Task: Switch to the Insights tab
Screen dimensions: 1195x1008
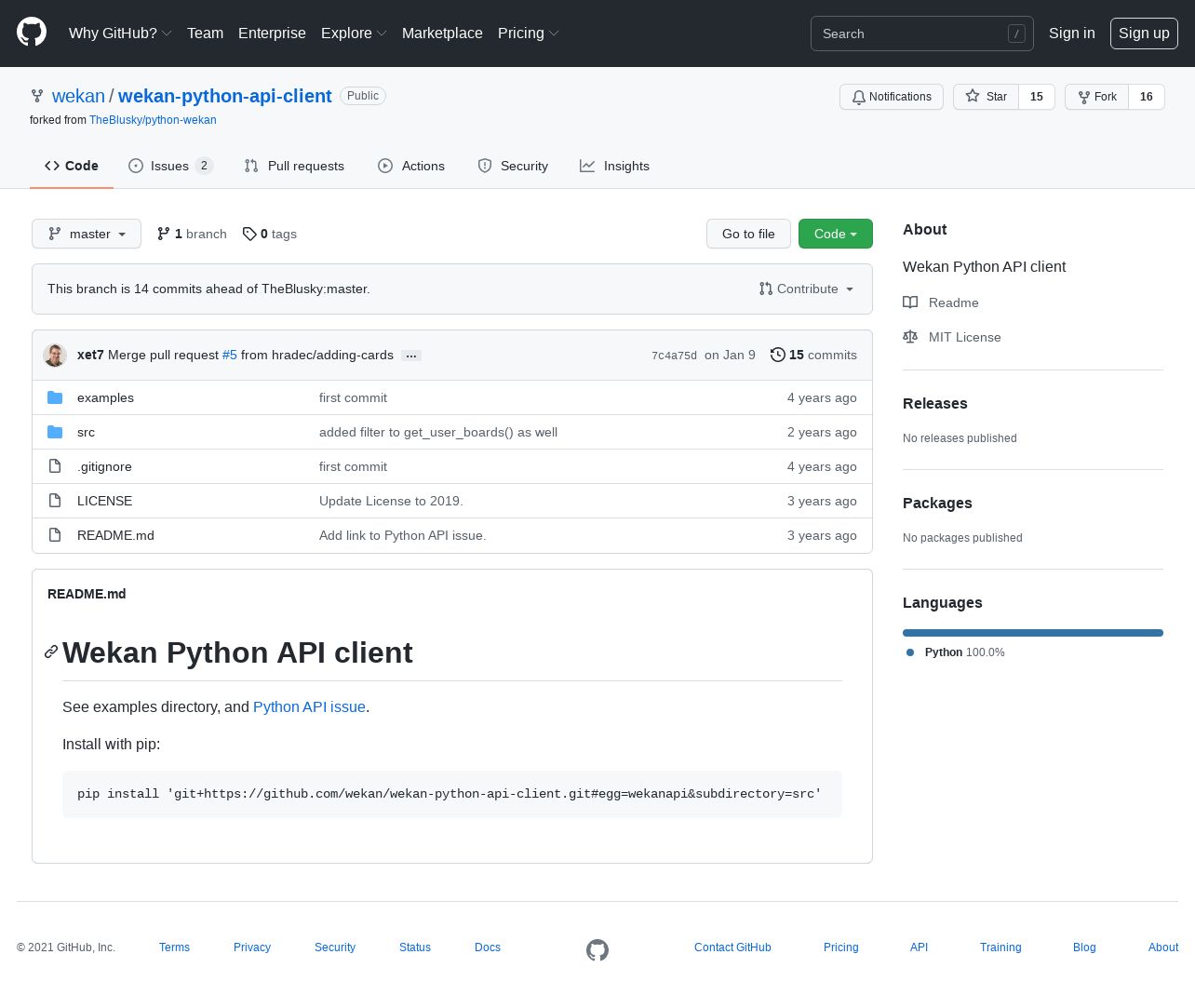Action: click(614, 166)
